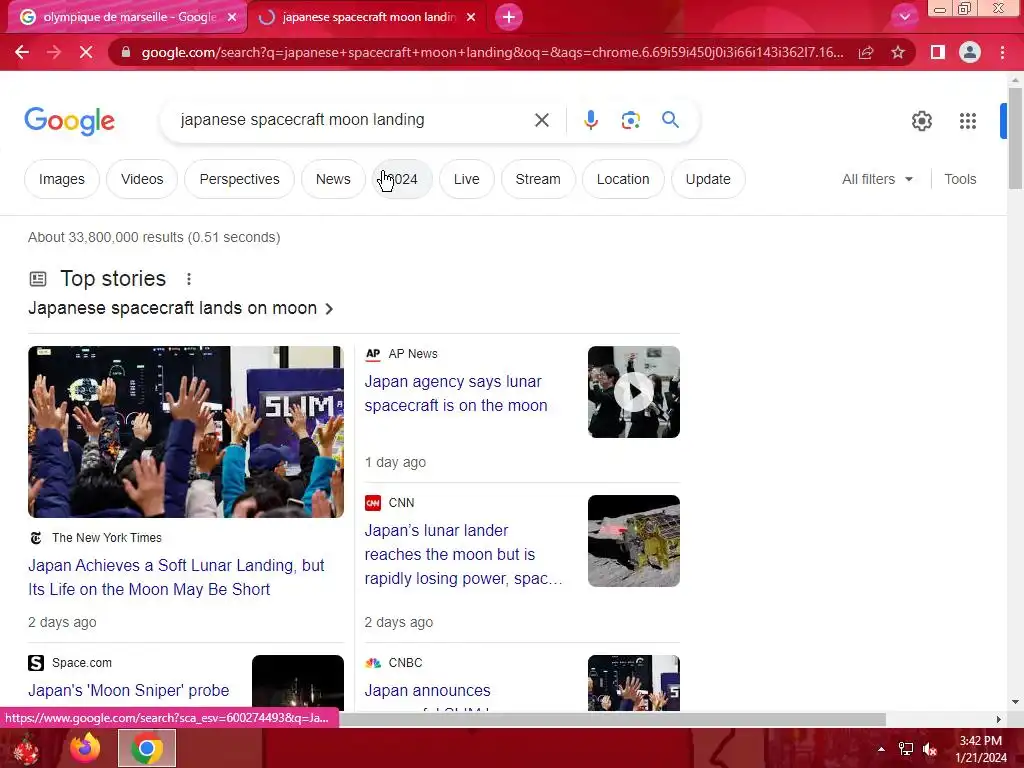
Task: Apply the Stream filter chip
Action: pos(537,179)
